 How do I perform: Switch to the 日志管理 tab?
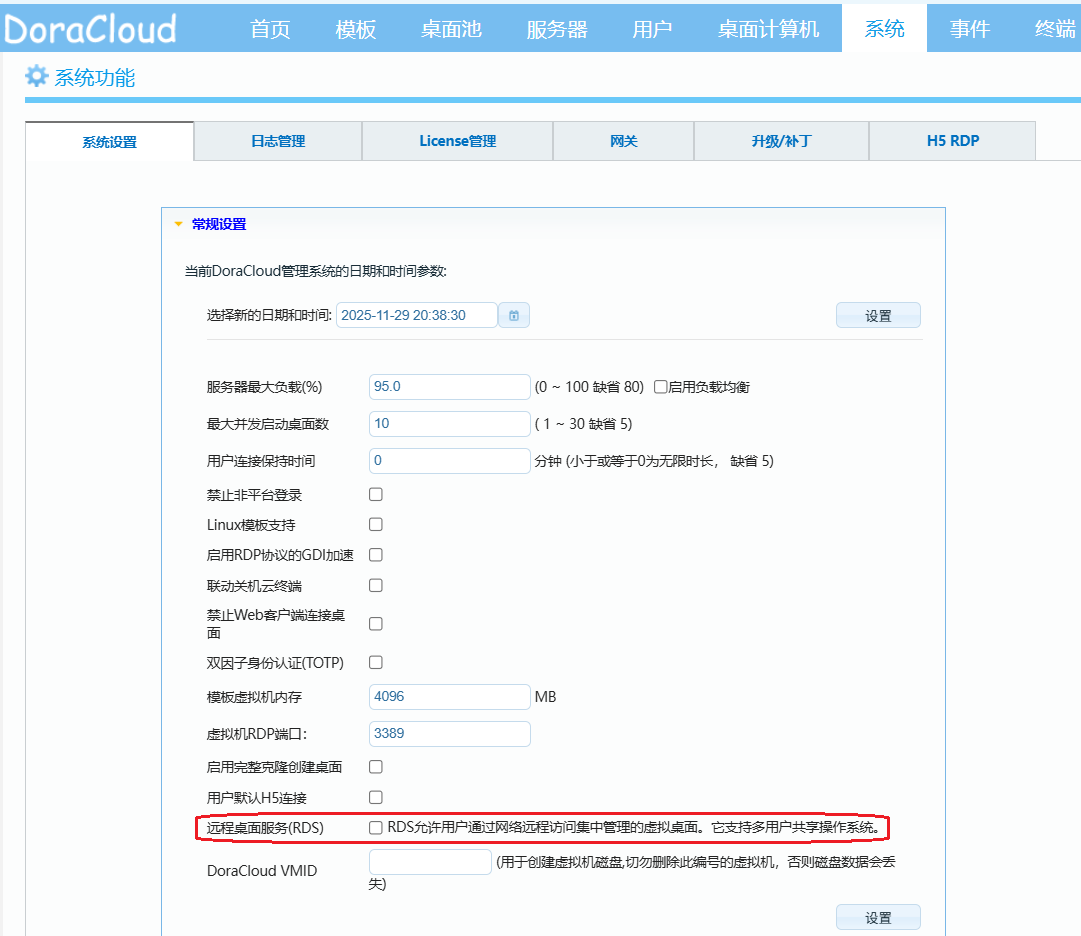tap(278, 141)
